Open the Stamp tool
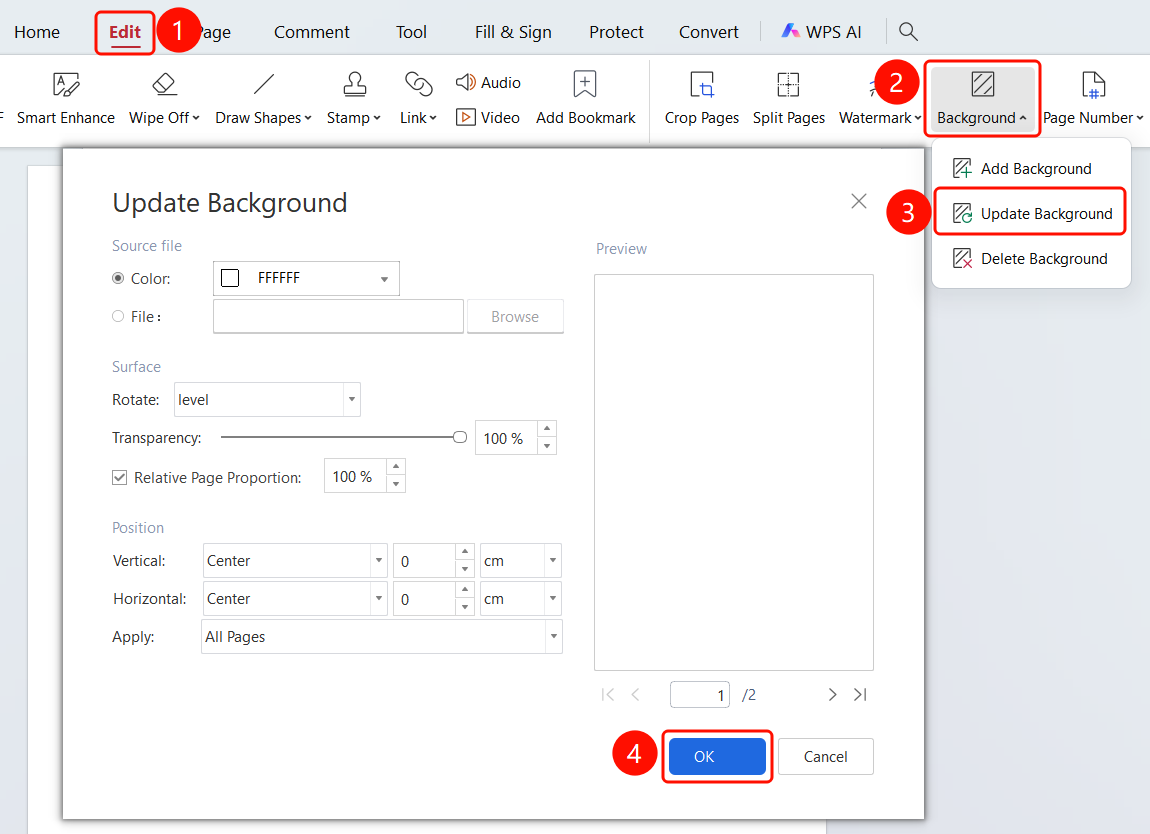 pos(354,99)
